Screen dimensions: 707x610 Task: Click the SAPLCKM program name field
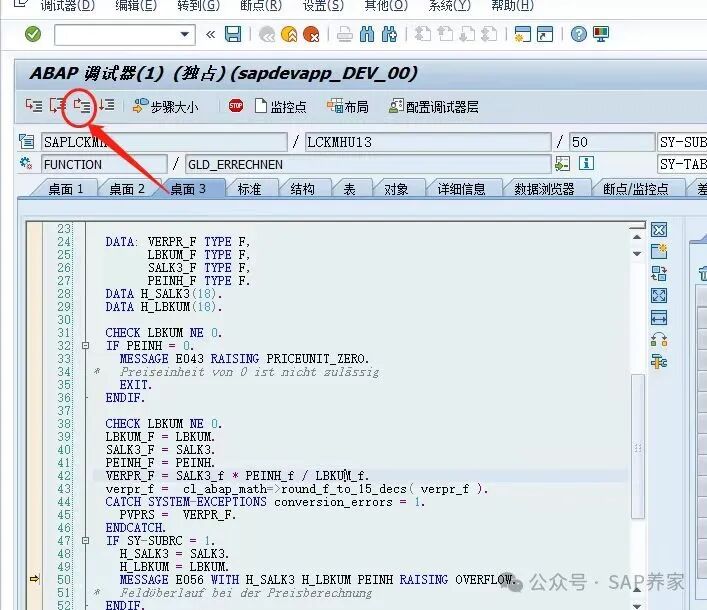164,142
